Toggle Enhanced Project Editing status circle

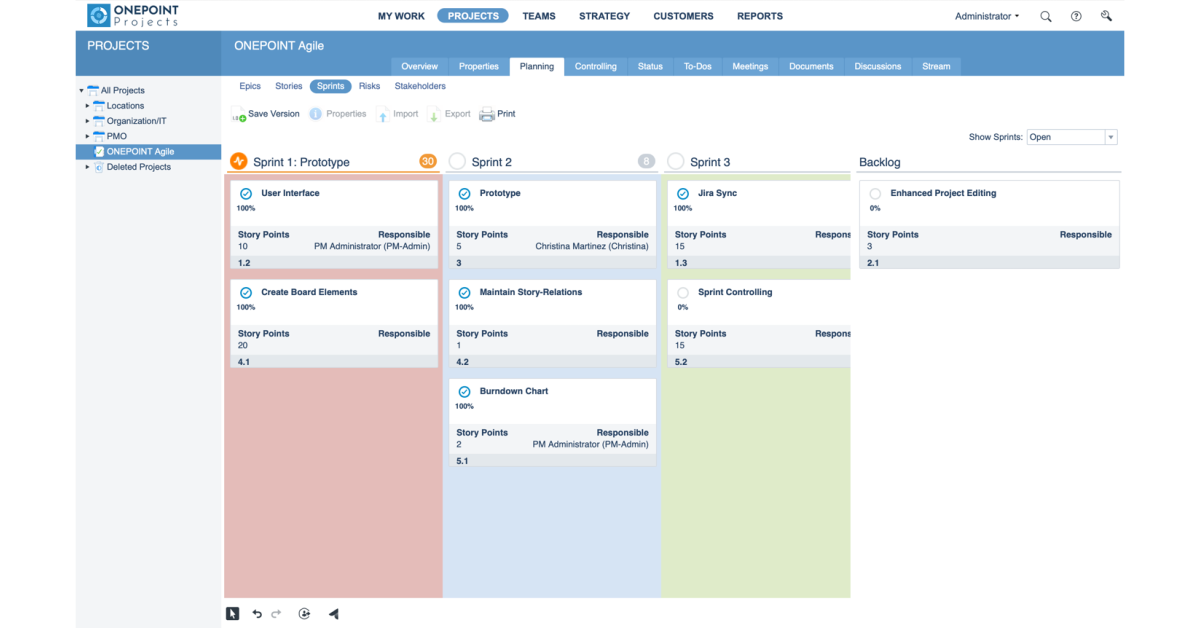point(875,193)
